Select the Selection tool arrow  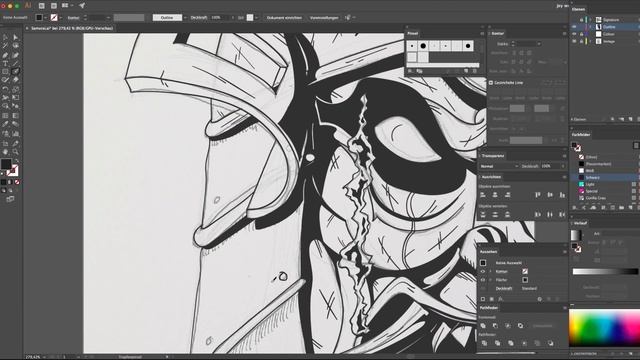pos(5,38)
